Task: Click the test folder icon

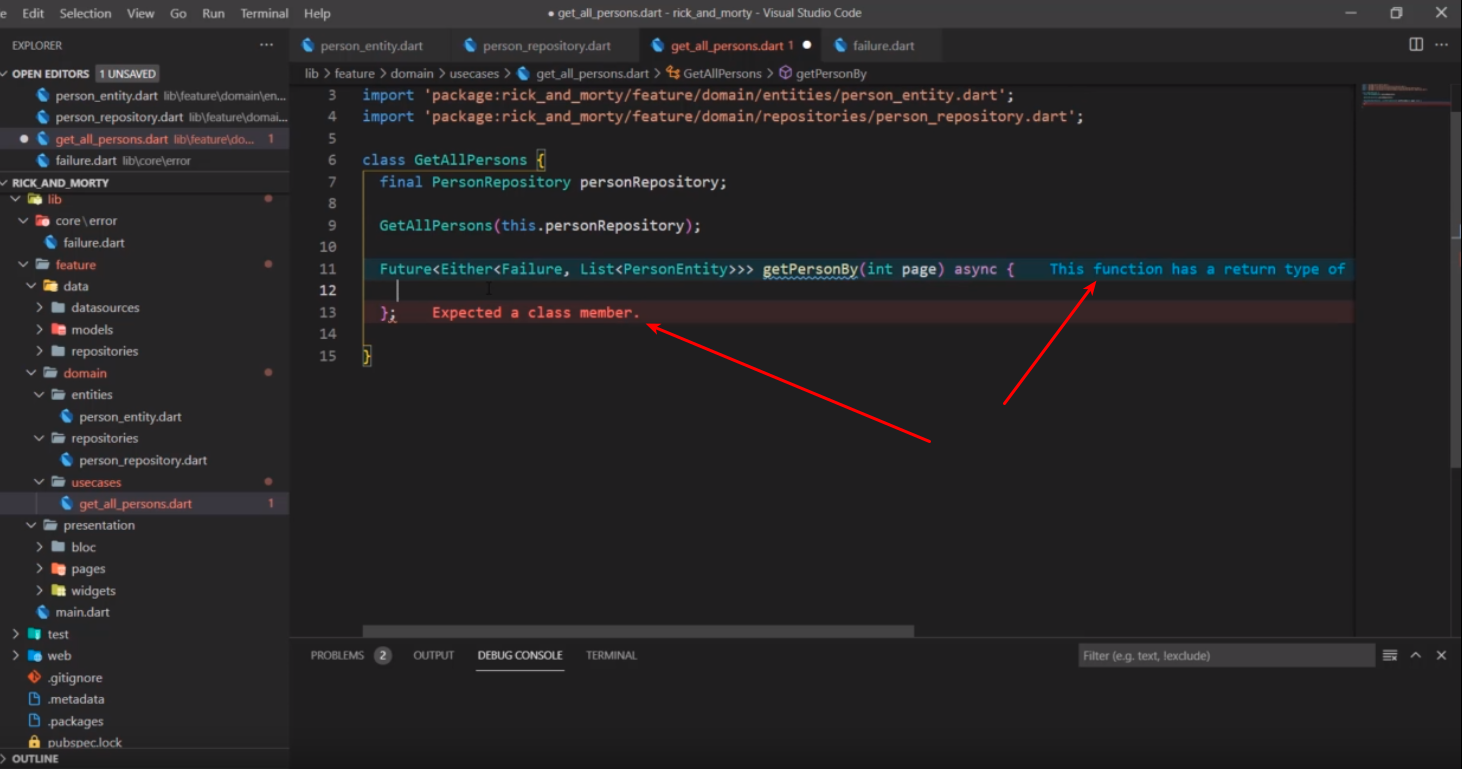Action: [x=35, y=634]
